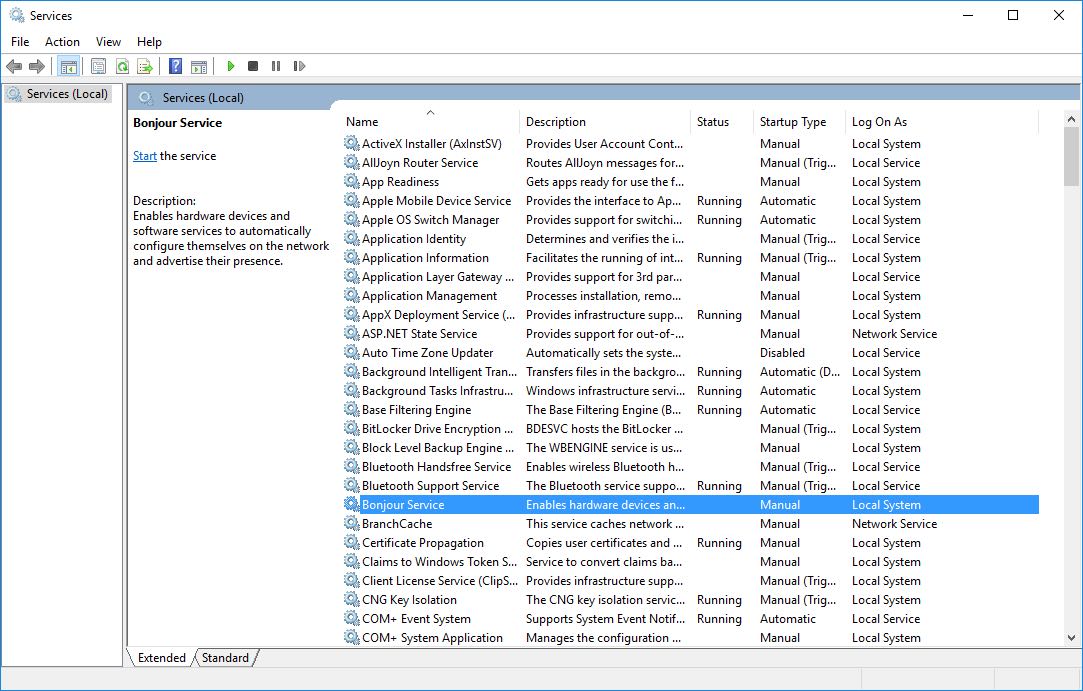This screenshot has height=691, width=1083.
Task: Refresh the services list
Action: [x=122, y=66]
